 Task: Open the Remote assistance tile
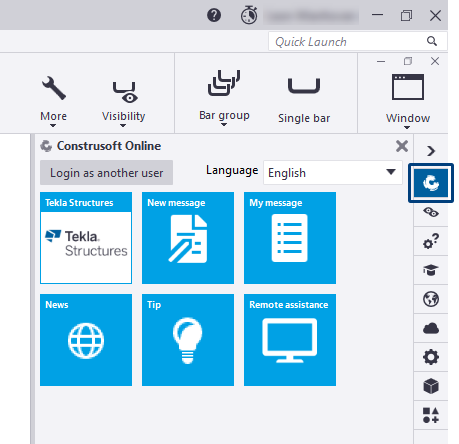(290, 340)
